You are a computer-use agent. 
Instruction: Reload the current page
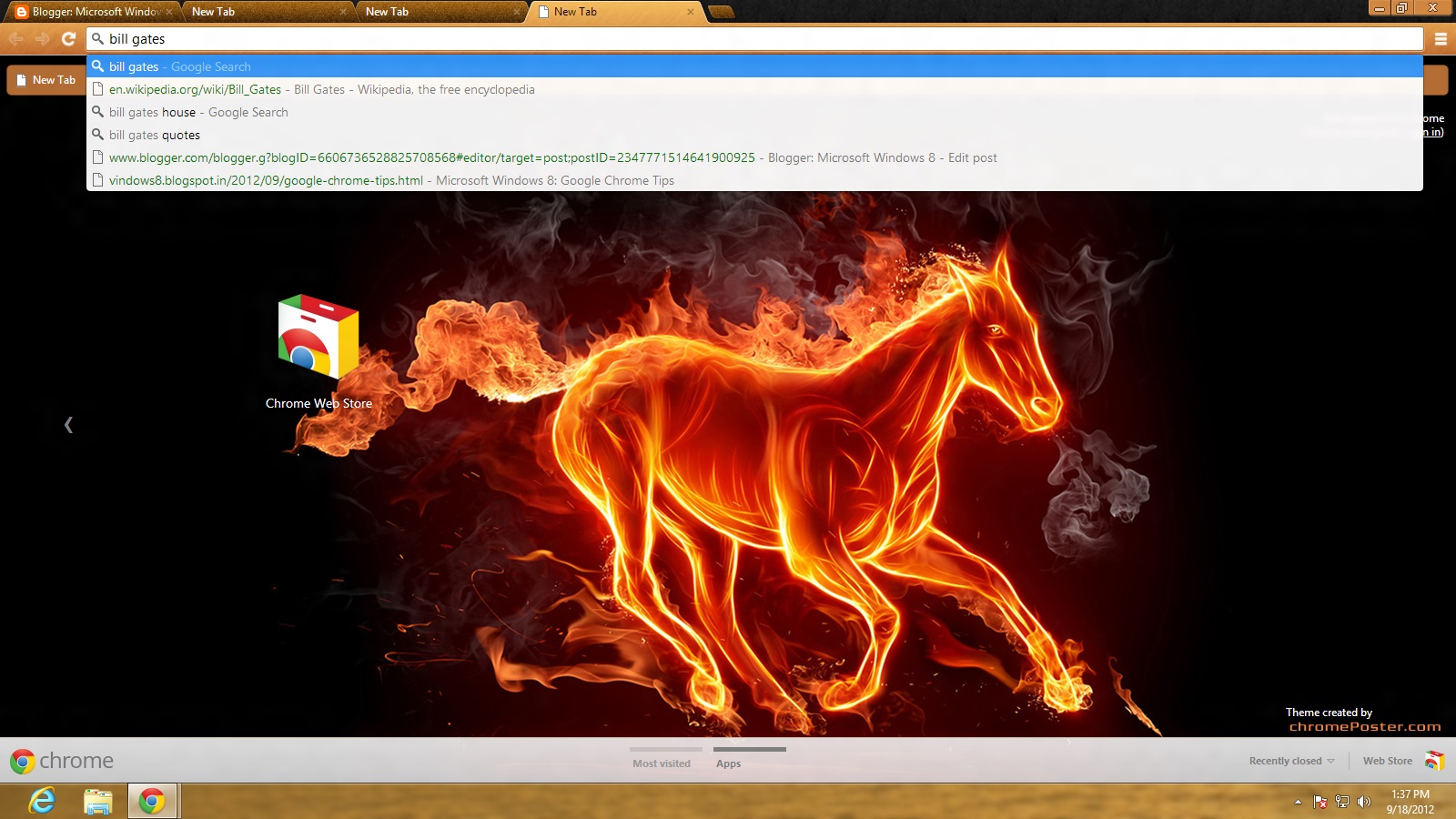[68, 38]
